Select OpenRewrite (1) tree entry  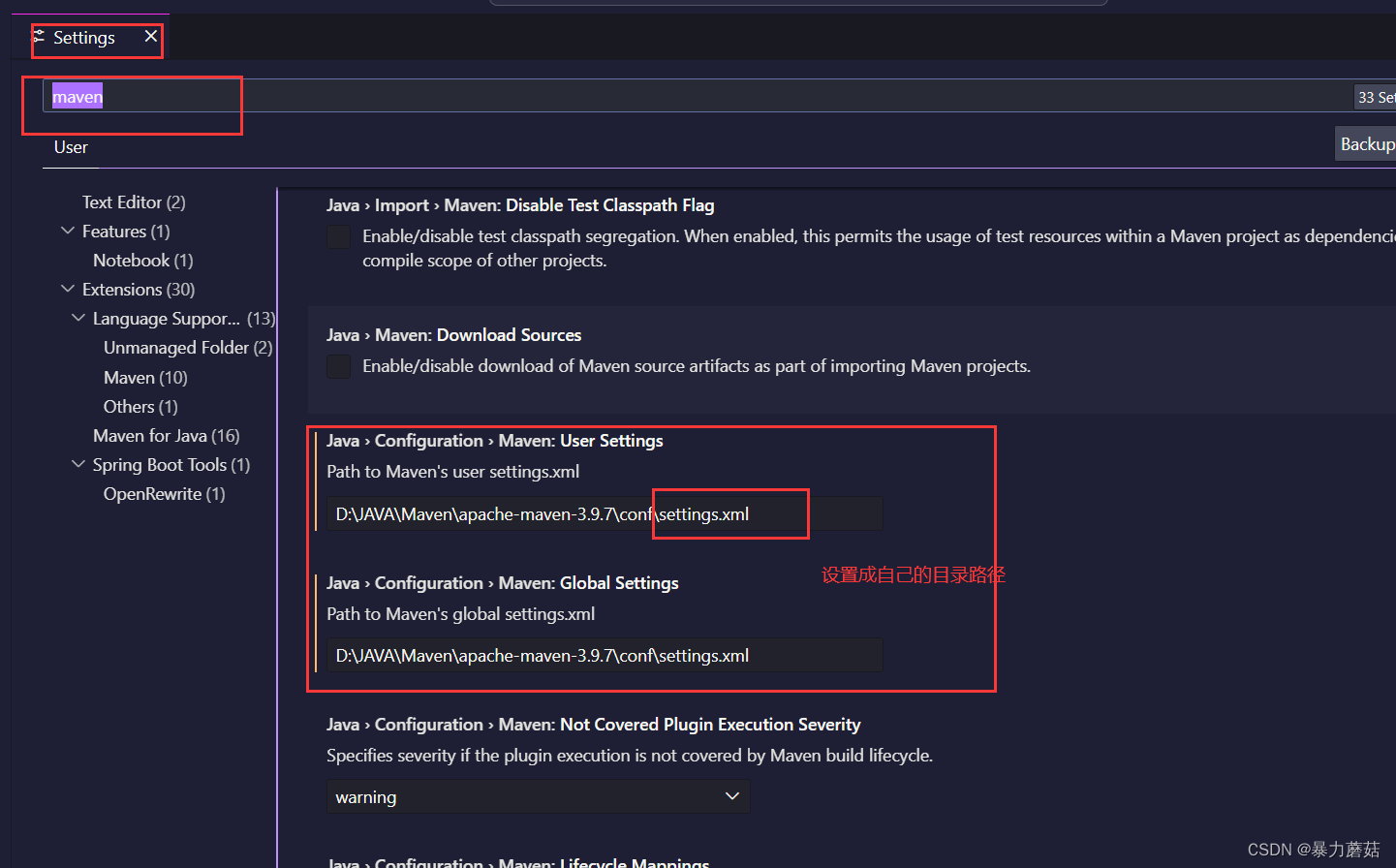164,494
